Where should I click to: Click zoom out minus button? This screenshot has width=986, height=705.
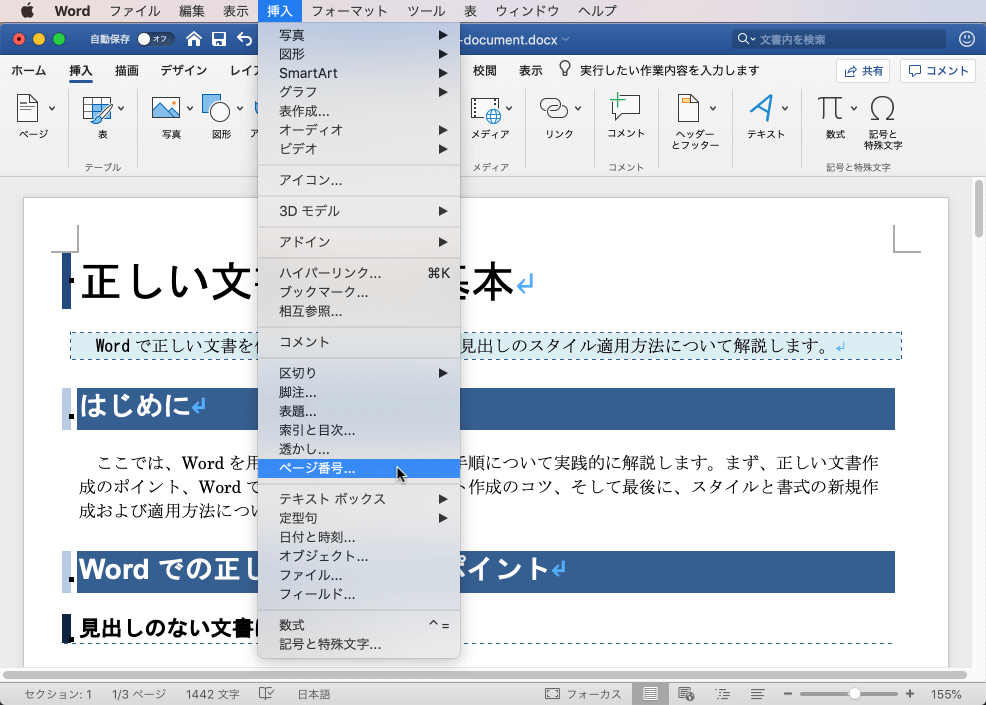click(x=788, y=694)
